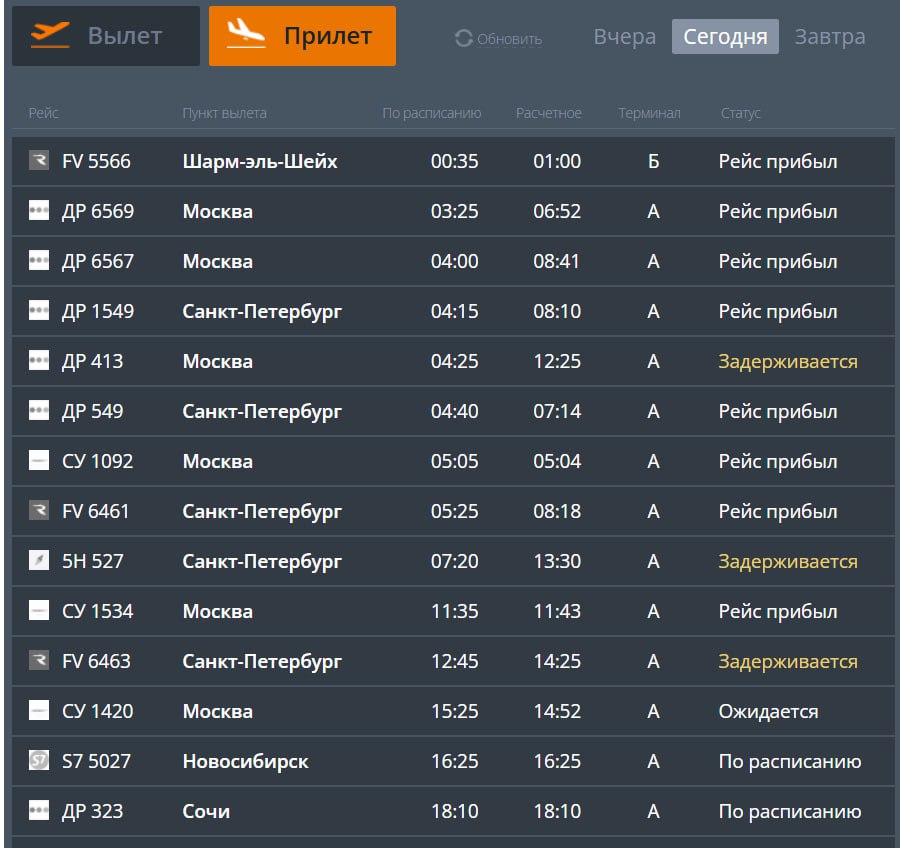This screenshot has width=900, height=848.
Task: Click the airline logo beside ДР 6569
Action: coord(39,211)
